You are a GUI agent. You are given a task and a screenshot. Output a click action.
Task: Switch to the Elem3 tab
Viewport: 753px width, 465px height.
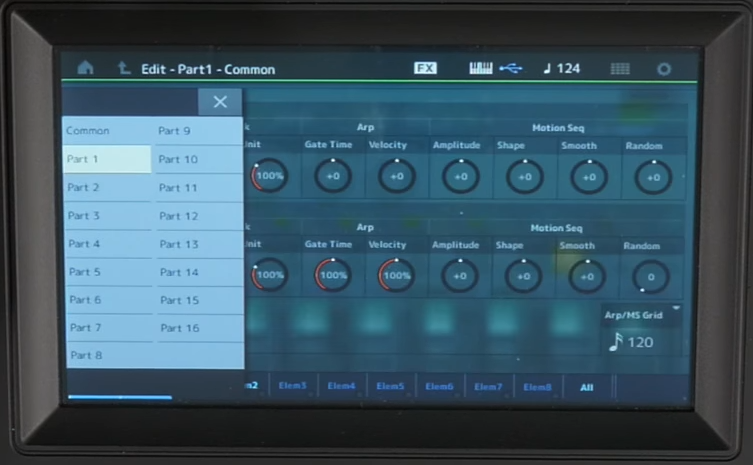292,386
